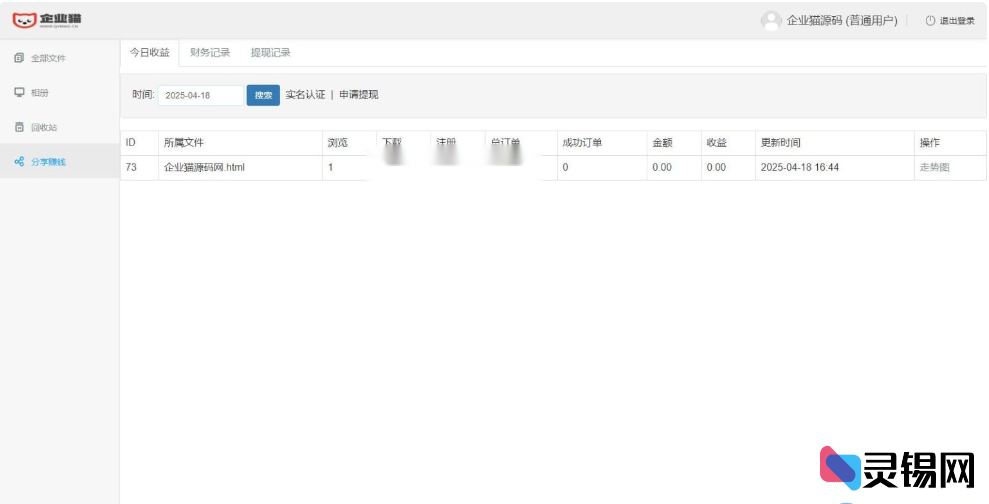
Task: Click the 更新时间 column header
Action: coord(780,143)
